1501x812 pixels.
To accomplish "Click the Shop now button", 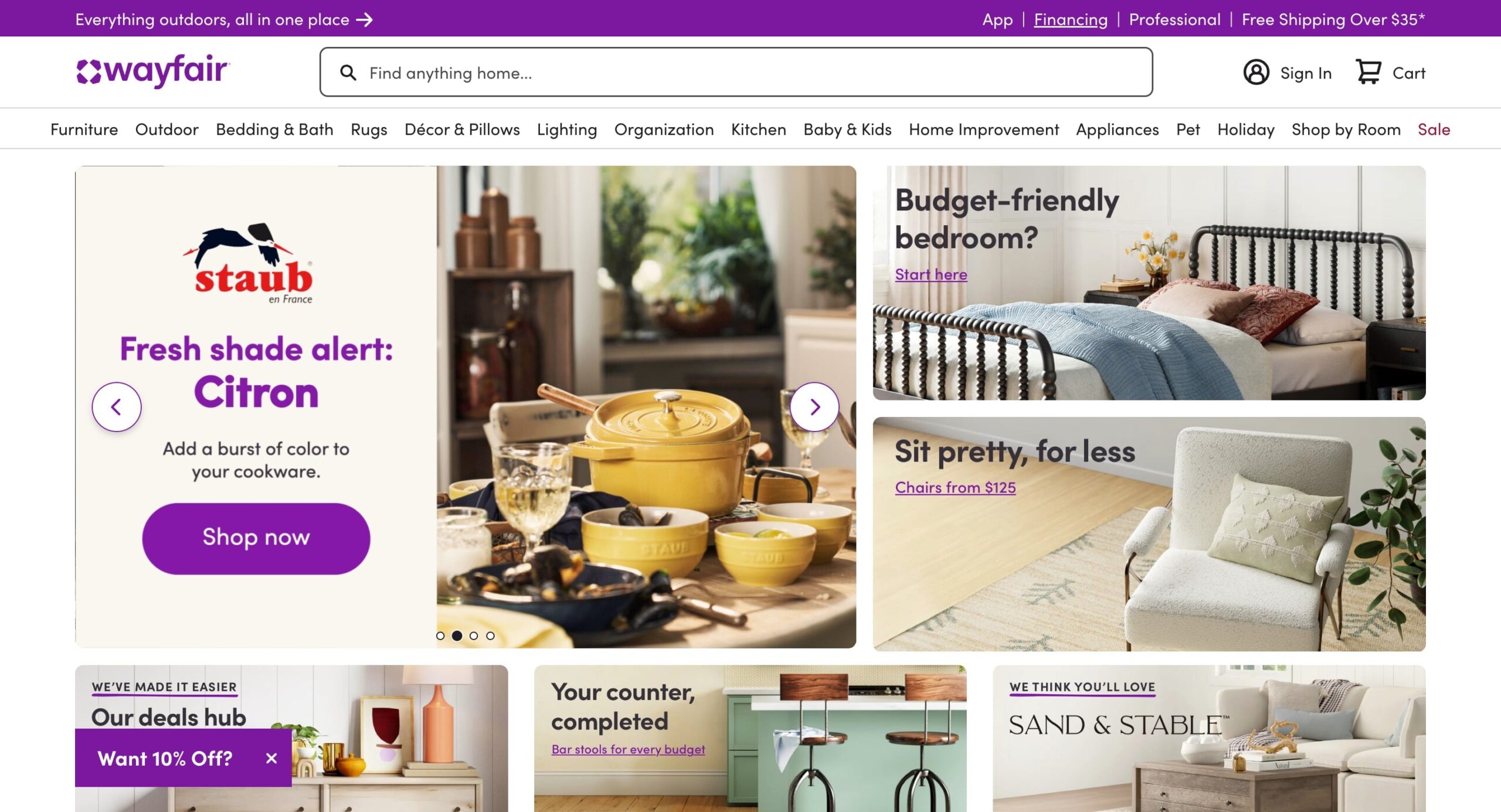I will pyautogui.click(x=256, y=538).
